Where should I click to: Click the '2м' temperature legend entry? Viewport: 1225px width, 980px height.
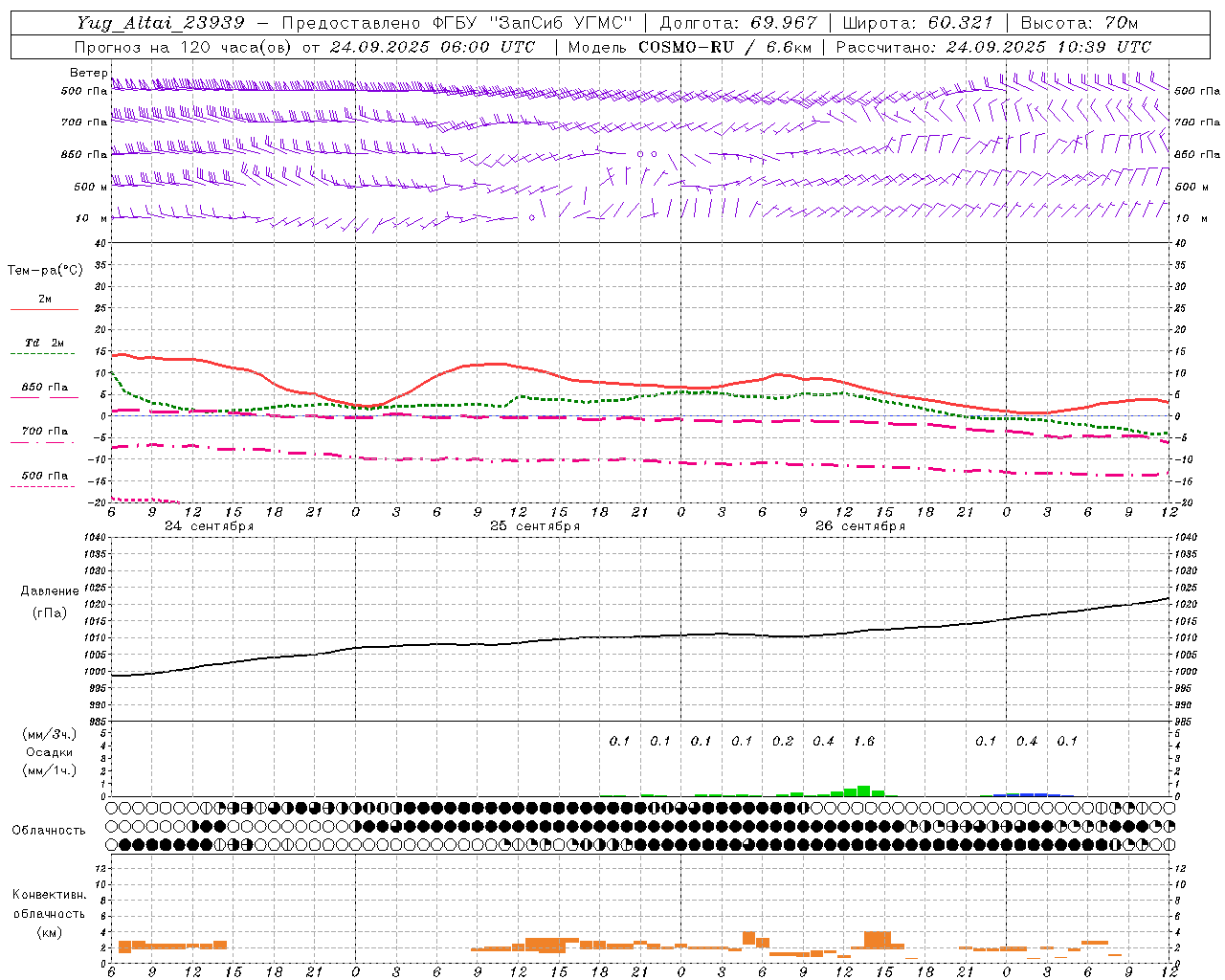pyautogui.click(x=45, y=299)
